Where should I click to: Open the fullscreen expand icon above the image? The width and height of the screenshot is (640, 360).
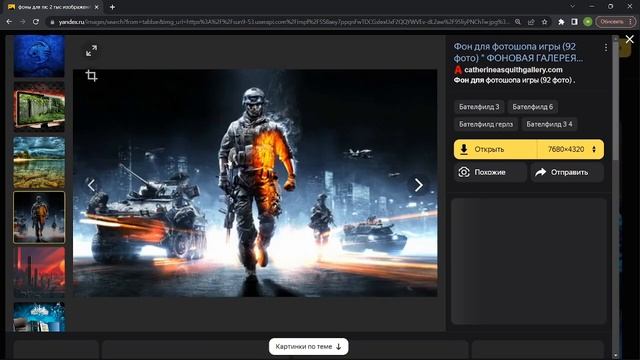(91, 51)
